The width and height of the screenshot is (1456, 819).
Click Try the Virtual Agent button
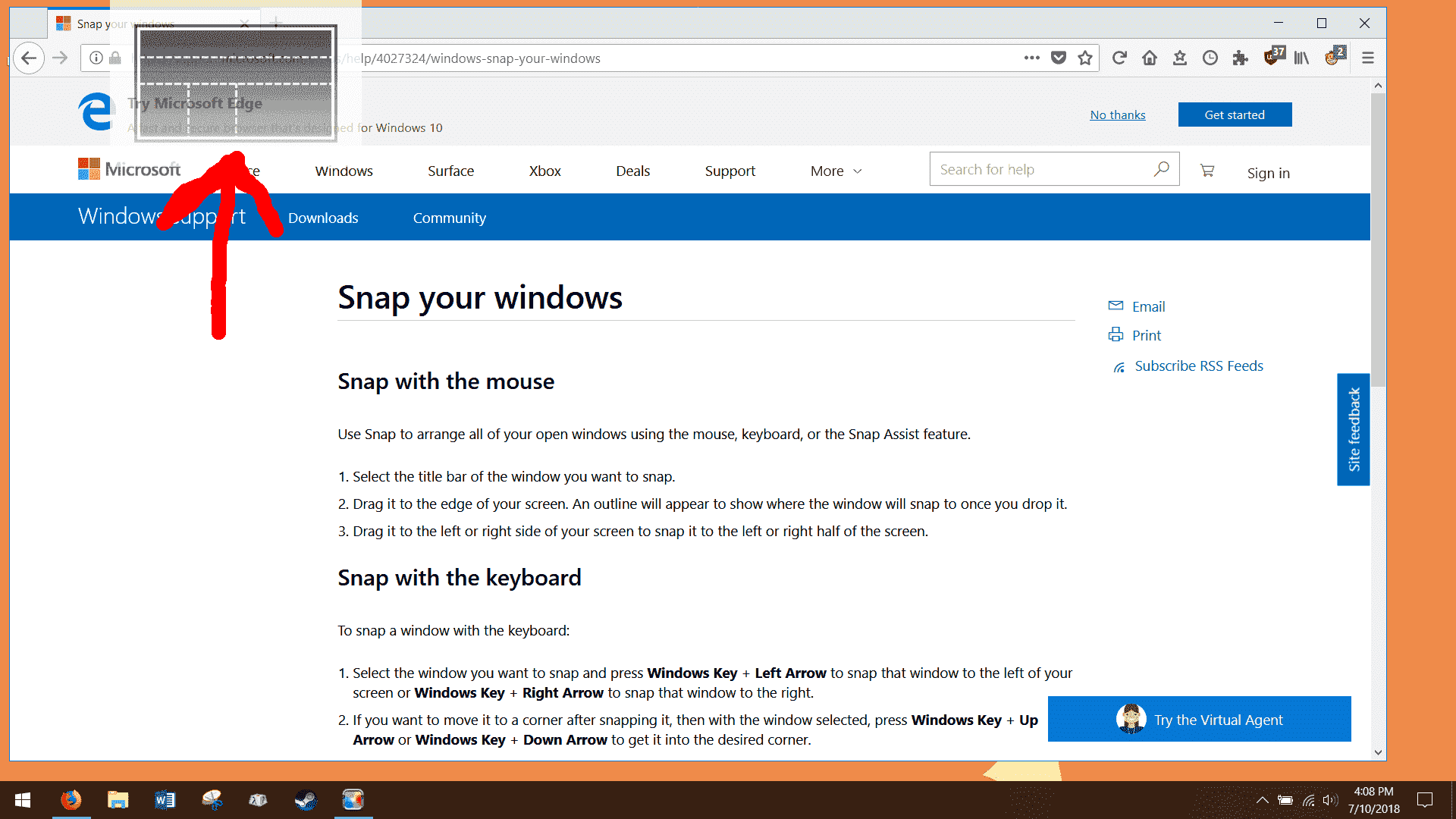(1200, 719)
